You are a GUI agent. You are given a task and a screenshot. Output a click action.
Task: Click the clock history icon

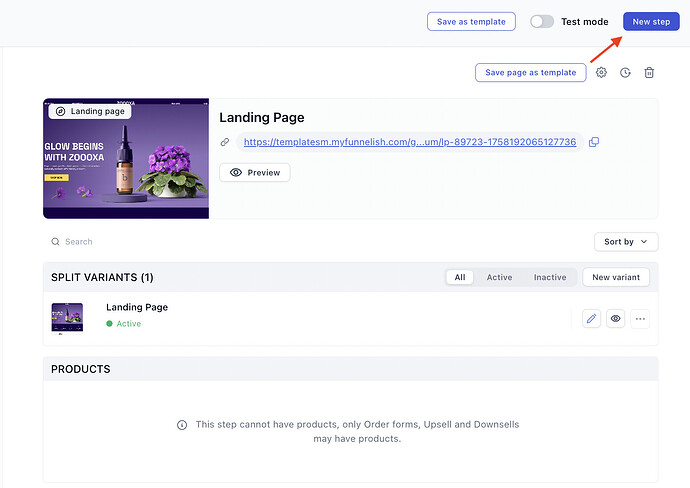625,72
